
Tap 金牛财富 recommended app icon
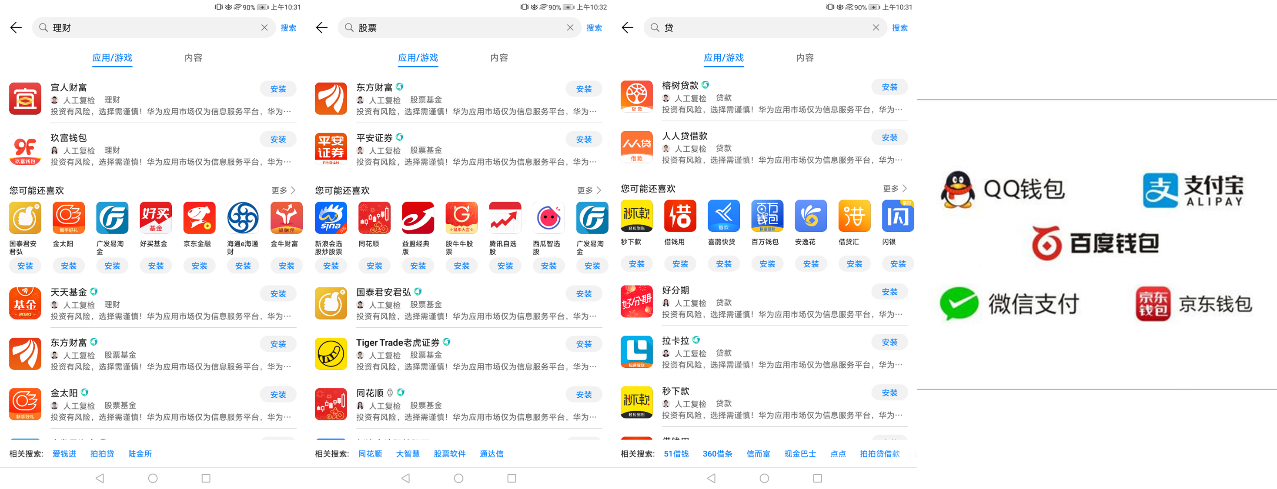click(x=286, y=217)
